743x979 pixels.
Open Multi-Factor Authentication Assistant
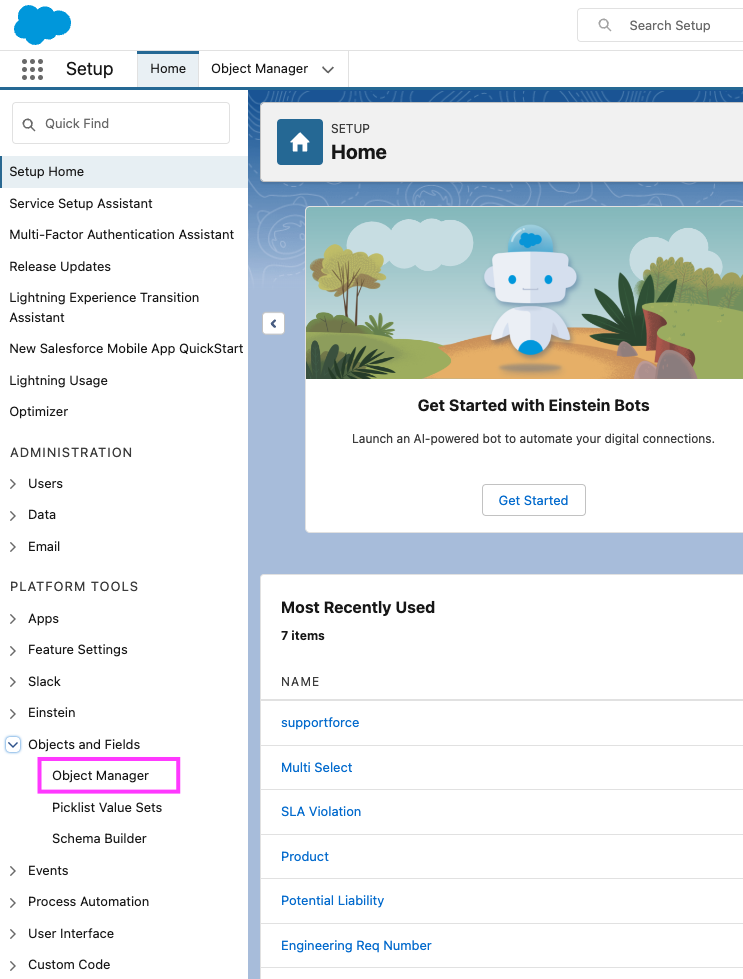tap(121, 235)
